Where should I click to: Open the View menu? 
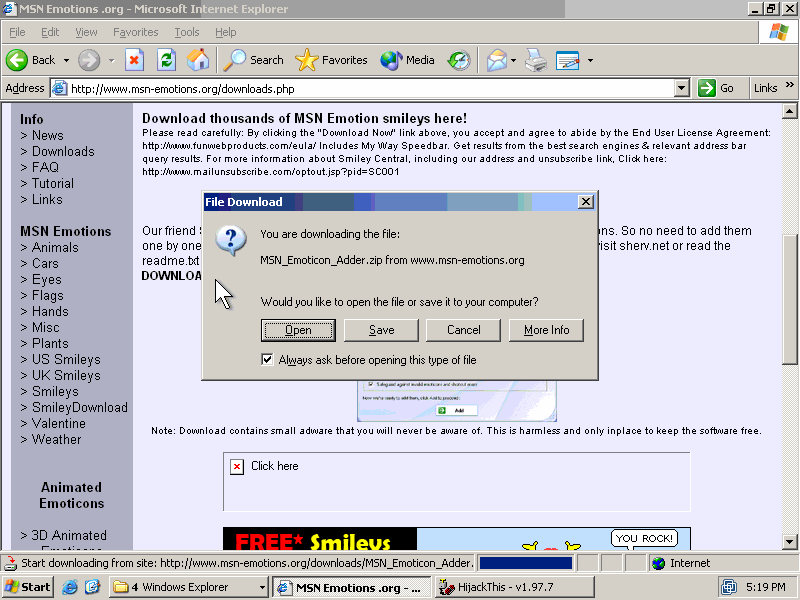tap(86, 32)
